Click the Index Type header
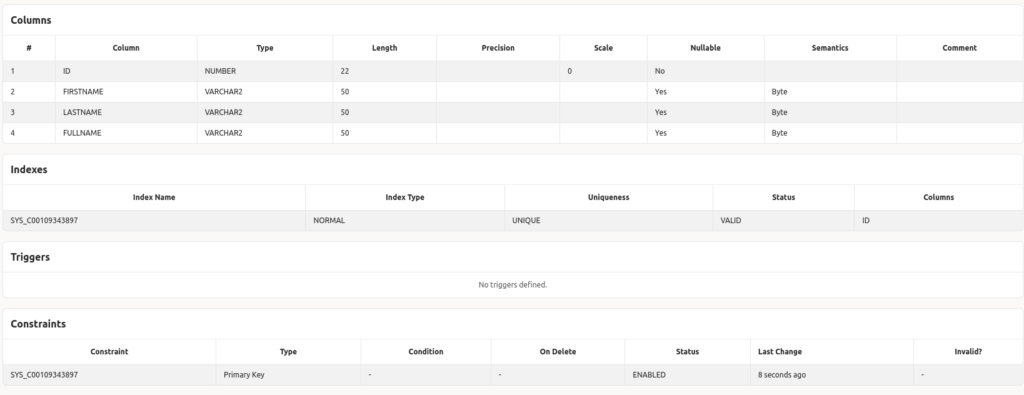The image size is (1024, 395). tap(405, 197)
